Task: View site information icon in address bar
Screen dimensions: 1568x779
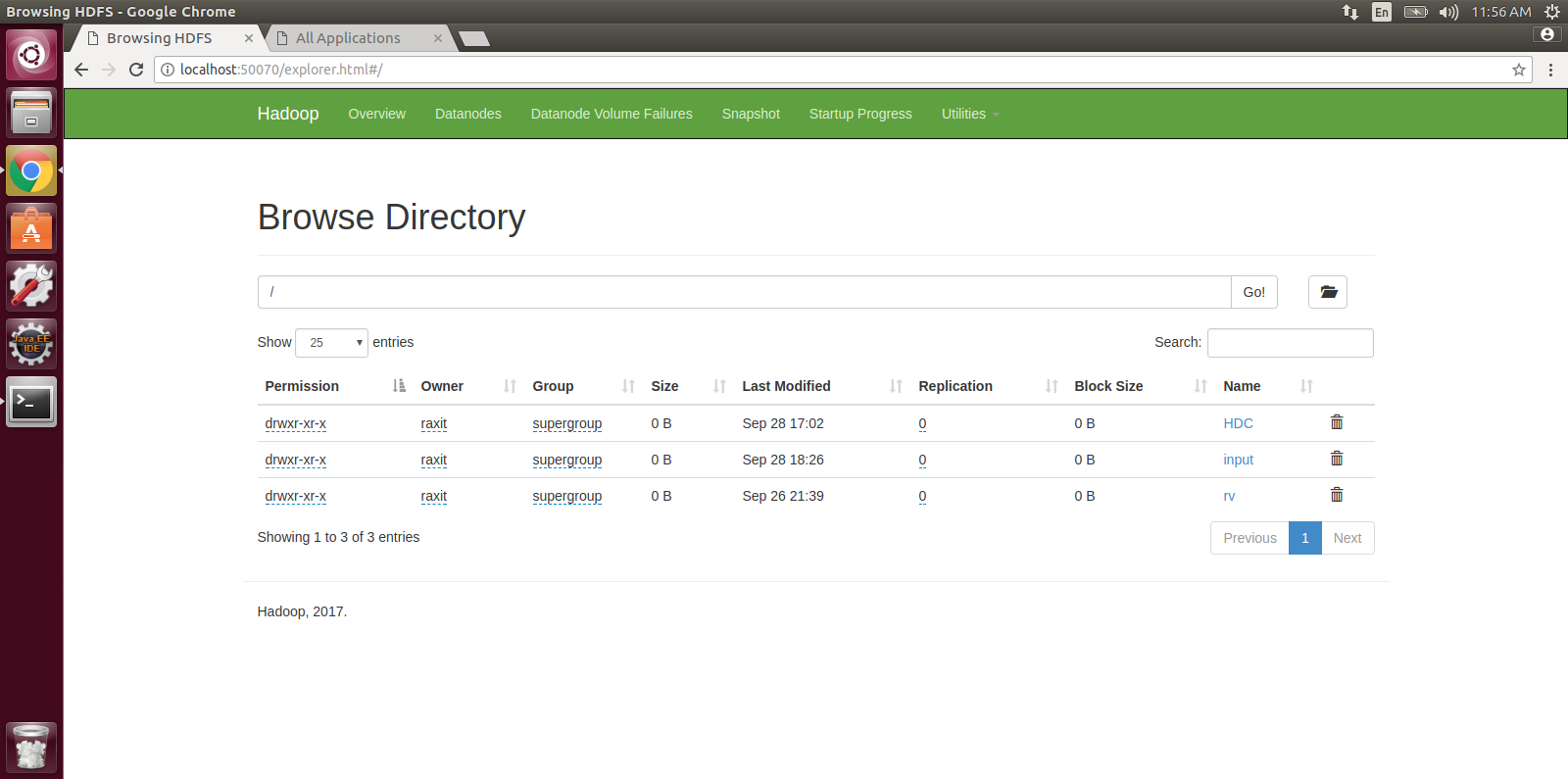Action: tap(168, 70)
